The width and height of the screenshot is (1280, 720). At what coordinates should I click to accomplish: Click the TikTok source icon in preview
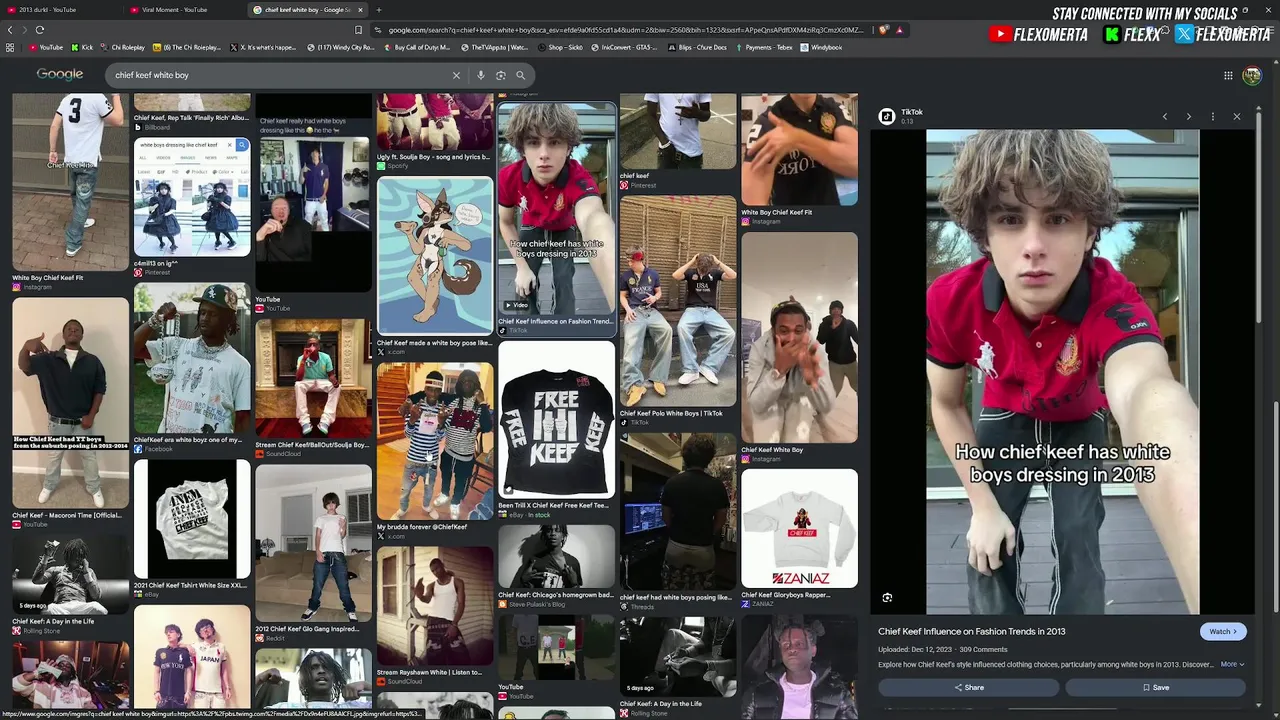coord(886,117)
